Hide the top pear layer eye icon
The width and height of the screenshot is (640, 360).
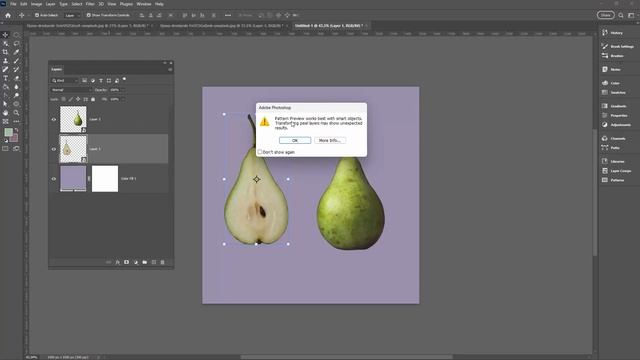(x=53, y=119)
